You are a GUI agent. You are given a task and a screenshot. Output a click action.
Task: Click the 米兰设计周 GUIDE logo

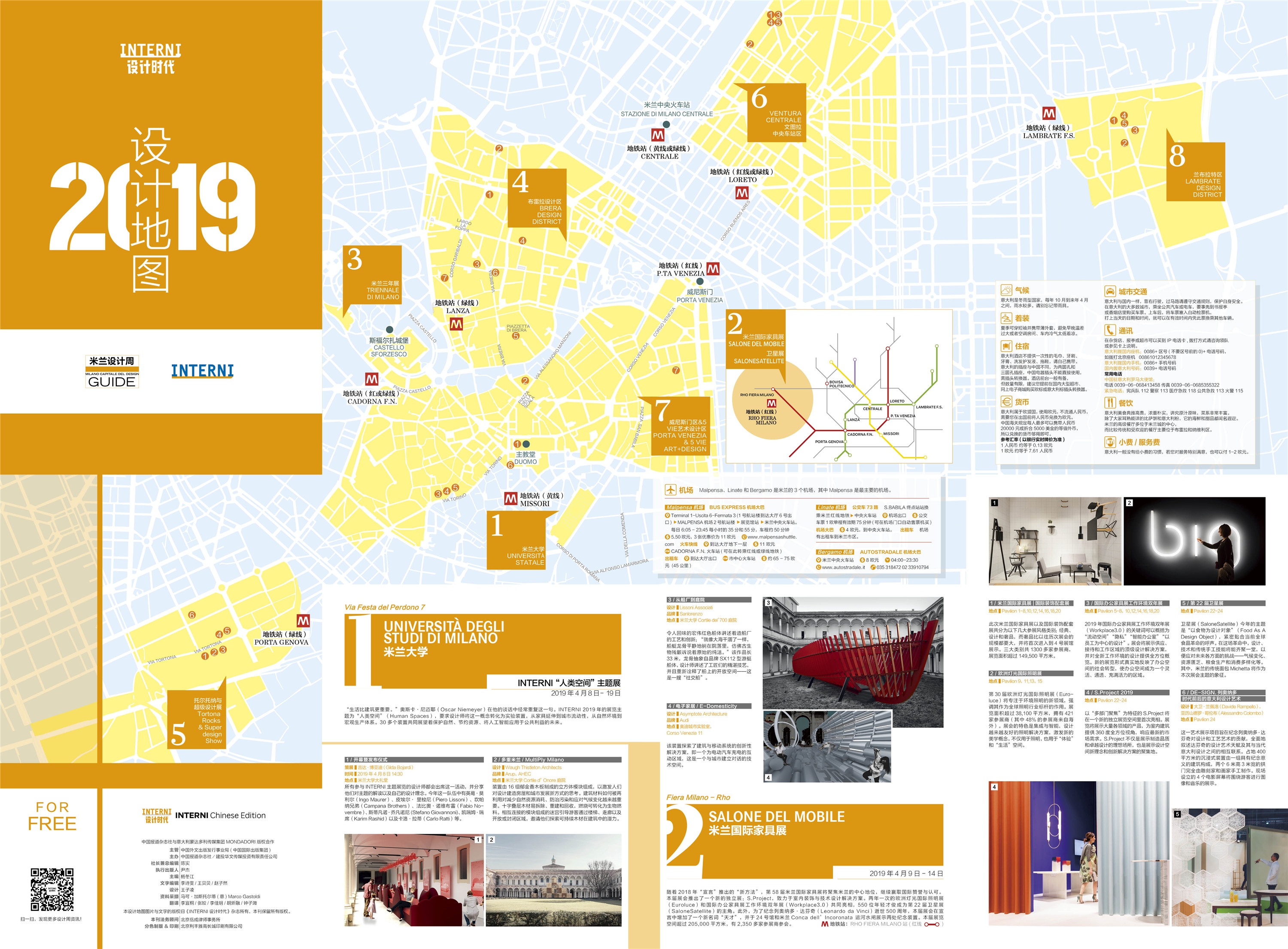click(x=112, y=372)
